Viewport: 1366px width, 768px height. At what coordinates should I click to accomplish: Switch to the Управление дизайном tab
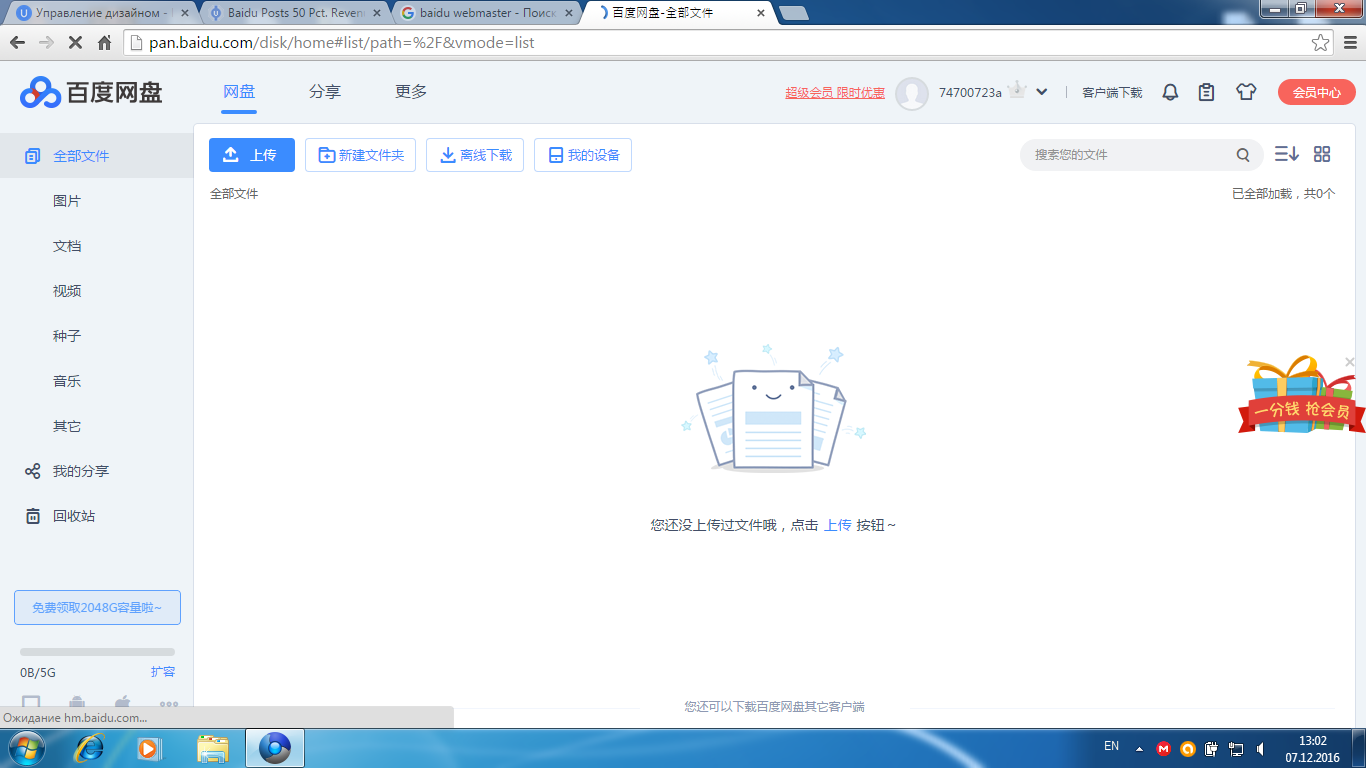coord(103,13)
